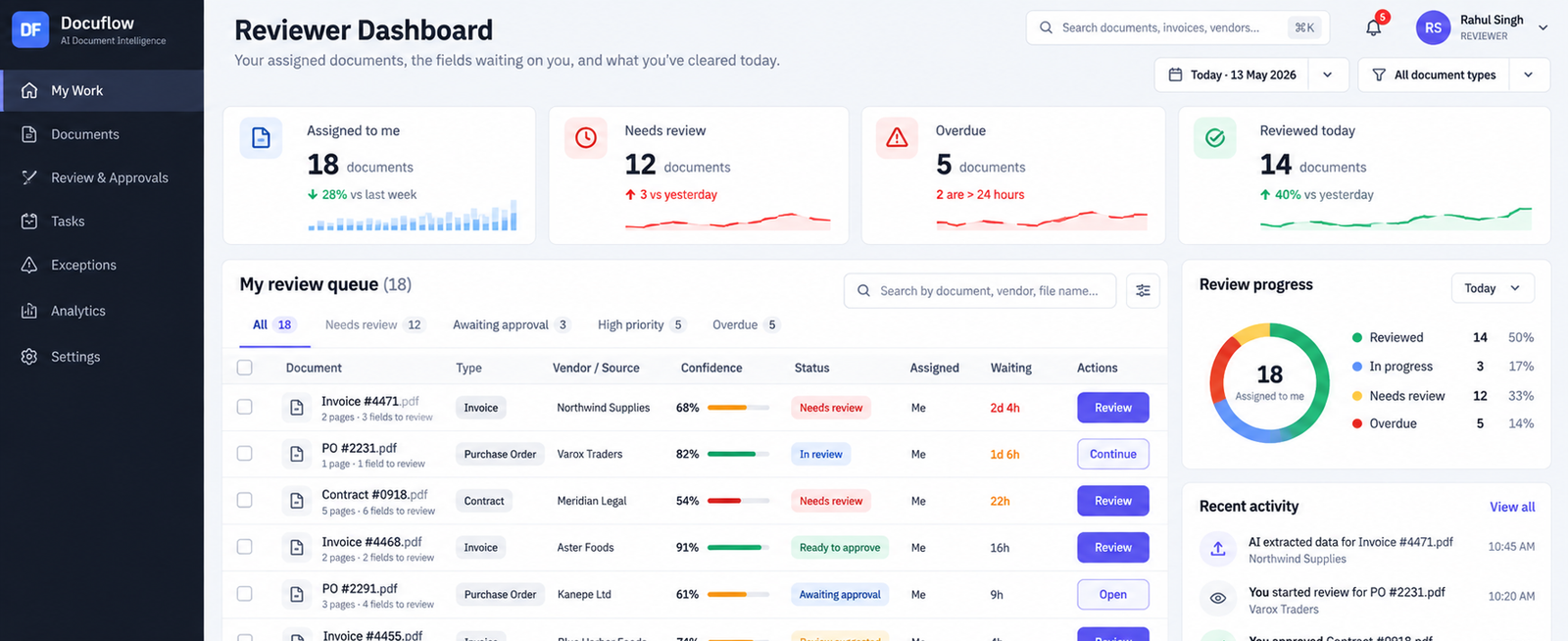The height and width of the screenshot is (641, 1568).
Task: Open the Rahul Singh profile menu chevron
Action: (x=1543, y=27)
